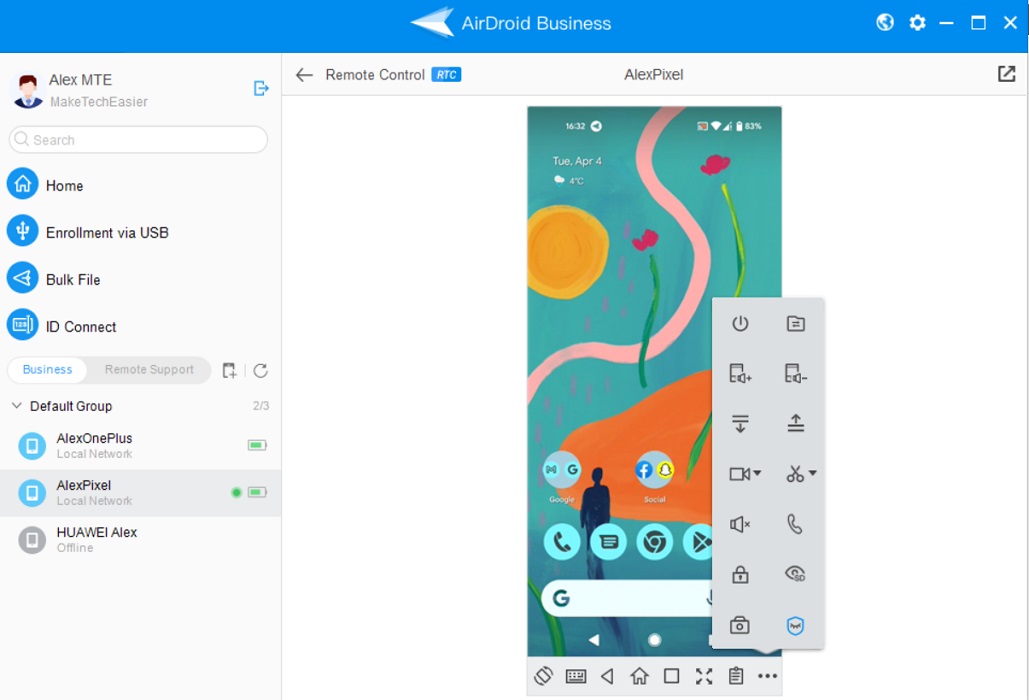Switch remote view to fullscreen
This screenshot has height=700, width=1029.
tap(704, 676)
